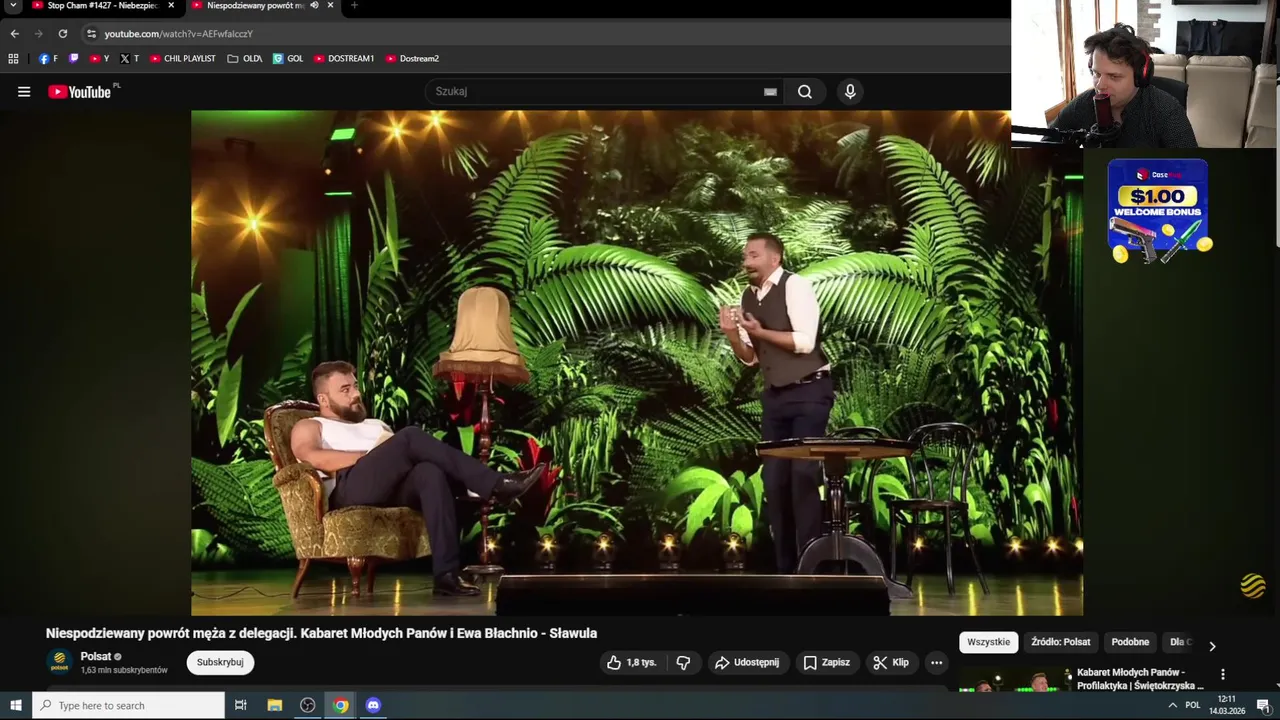Open the YouTube 'Y' bookmark
This screenshot has height=720, width=1280.
(99, 59)
